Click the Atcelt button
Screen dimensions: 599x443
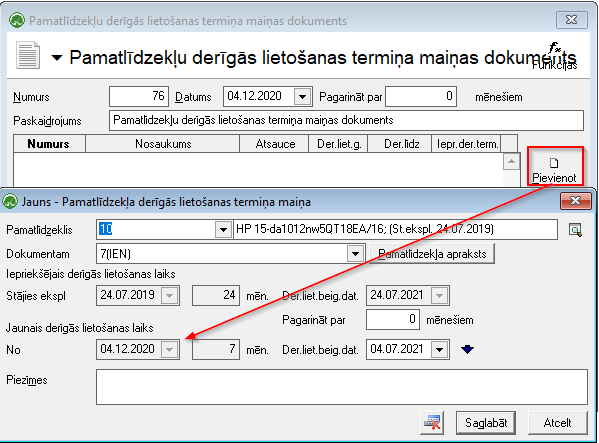click(557, 423)
